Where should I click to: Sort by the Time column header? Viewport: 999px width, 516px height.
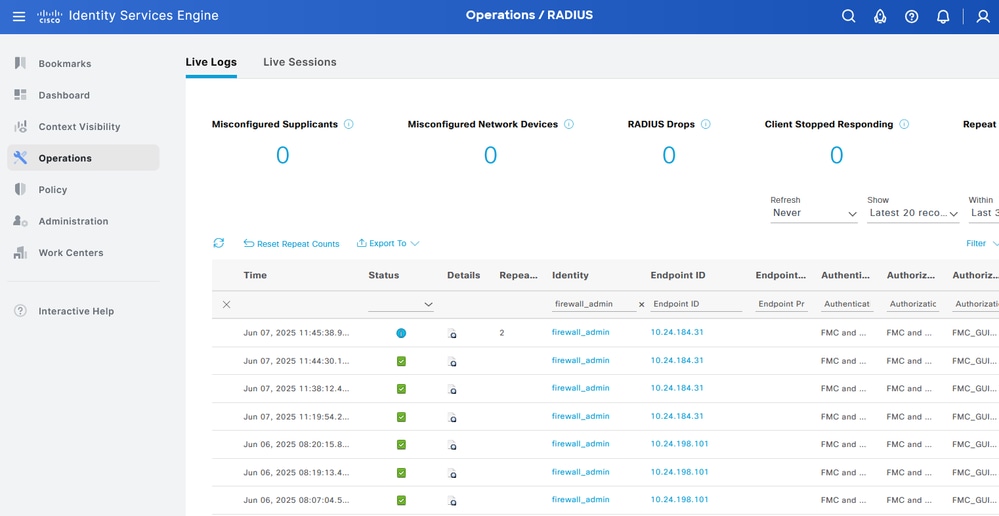pyautogui.click(x=255, y=275)
